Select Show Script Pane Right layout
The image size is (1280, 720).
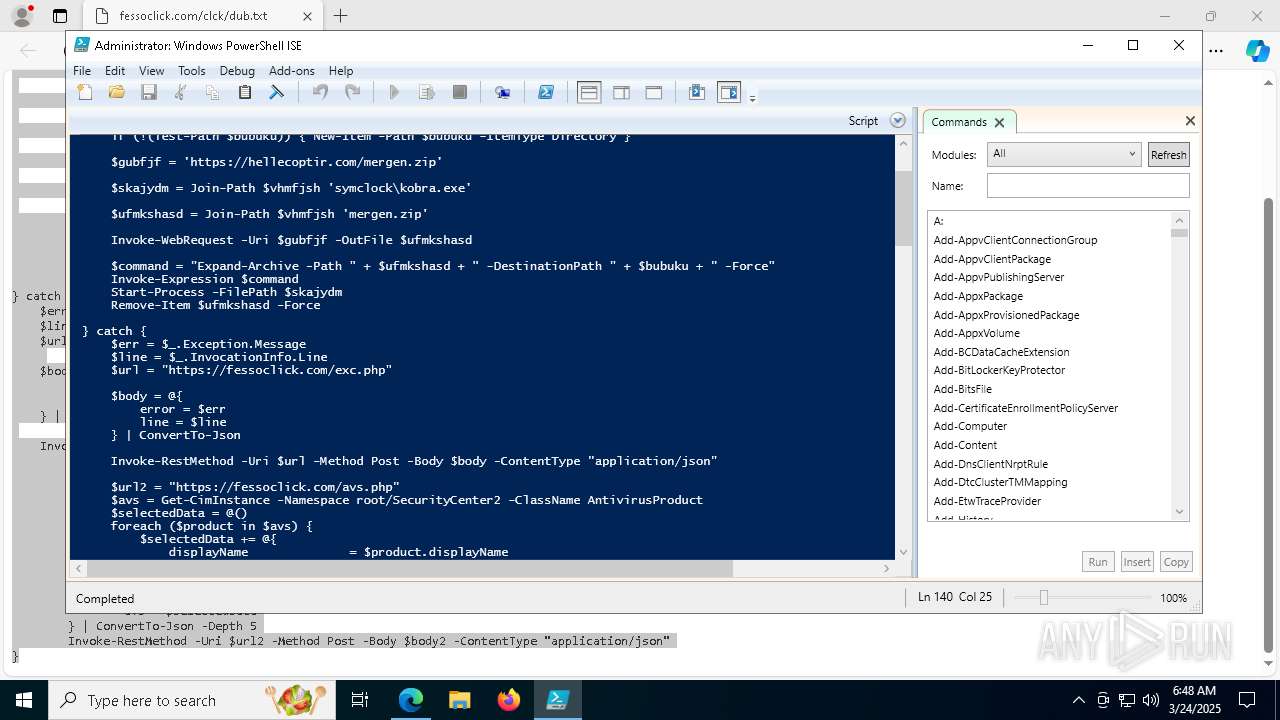[x=621, y=93]
